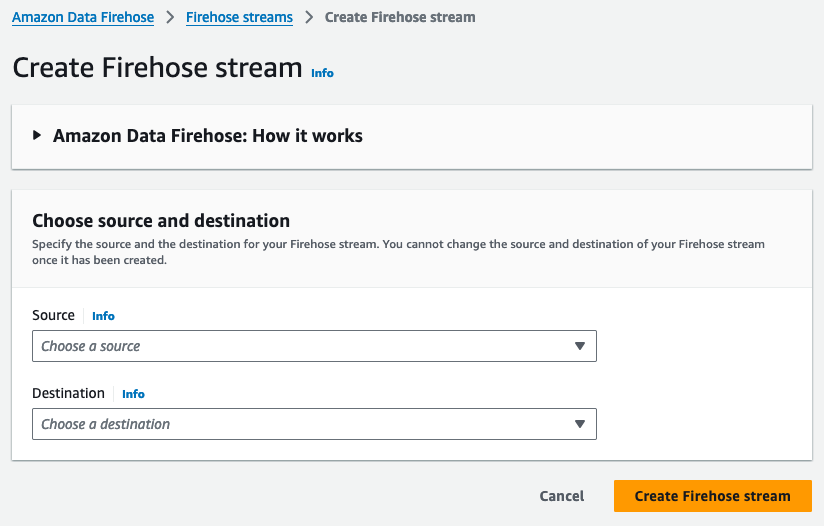Click the Create Firehose stream page heading
The height and width of the screenshot is (526, 824).
tap(157, 68)
